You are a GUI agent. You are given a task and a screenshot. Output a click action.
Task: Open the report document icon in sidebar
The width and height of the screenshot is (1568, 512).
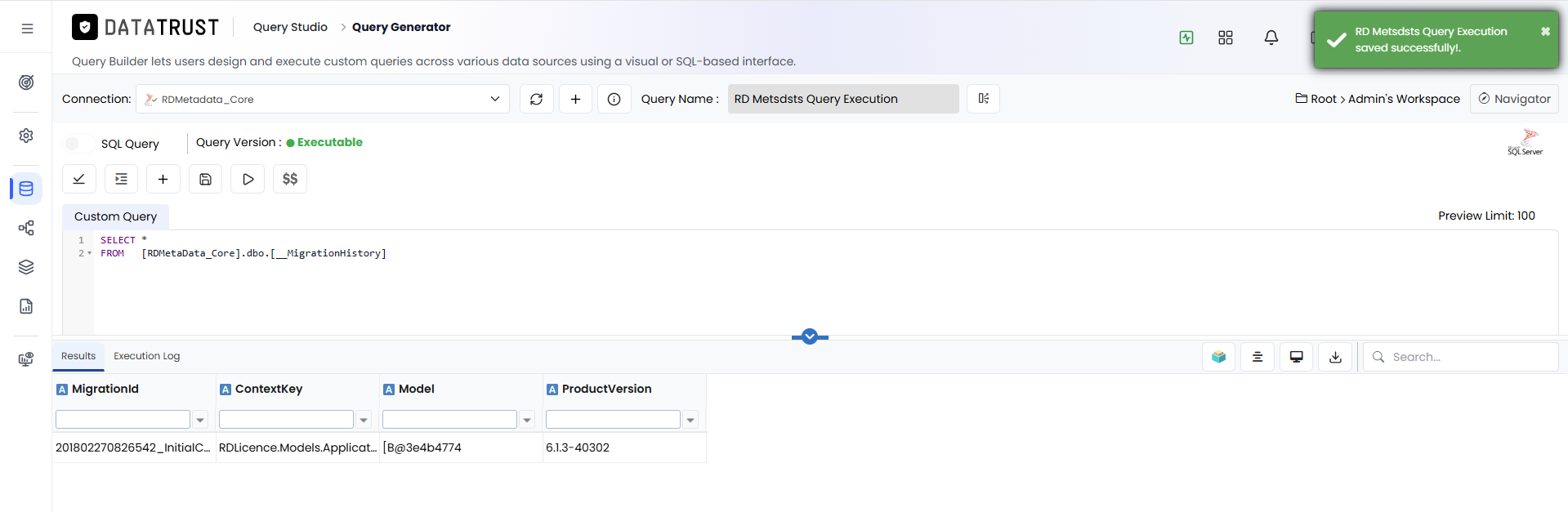[x=26, y=306]
